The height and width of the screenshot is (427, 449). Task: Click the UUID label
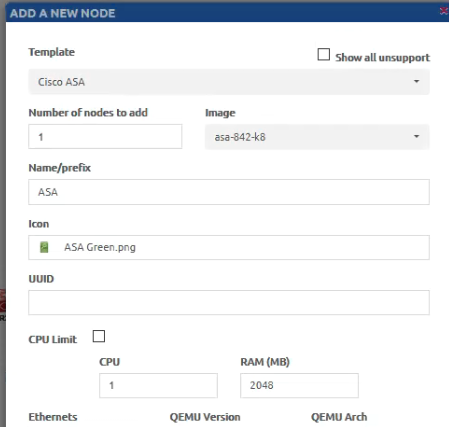pyautogui.click(x=41, y=279)
